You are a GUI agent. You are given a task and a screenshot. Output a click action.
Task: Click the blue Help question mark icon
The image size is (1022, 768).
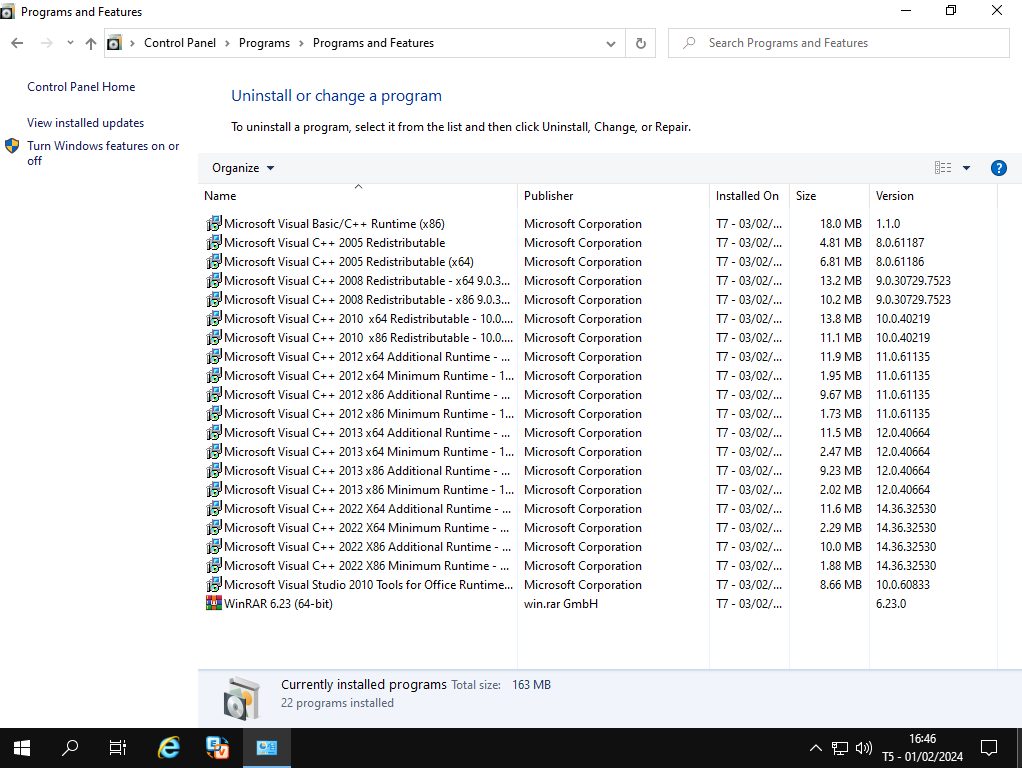tap(997, 168)
